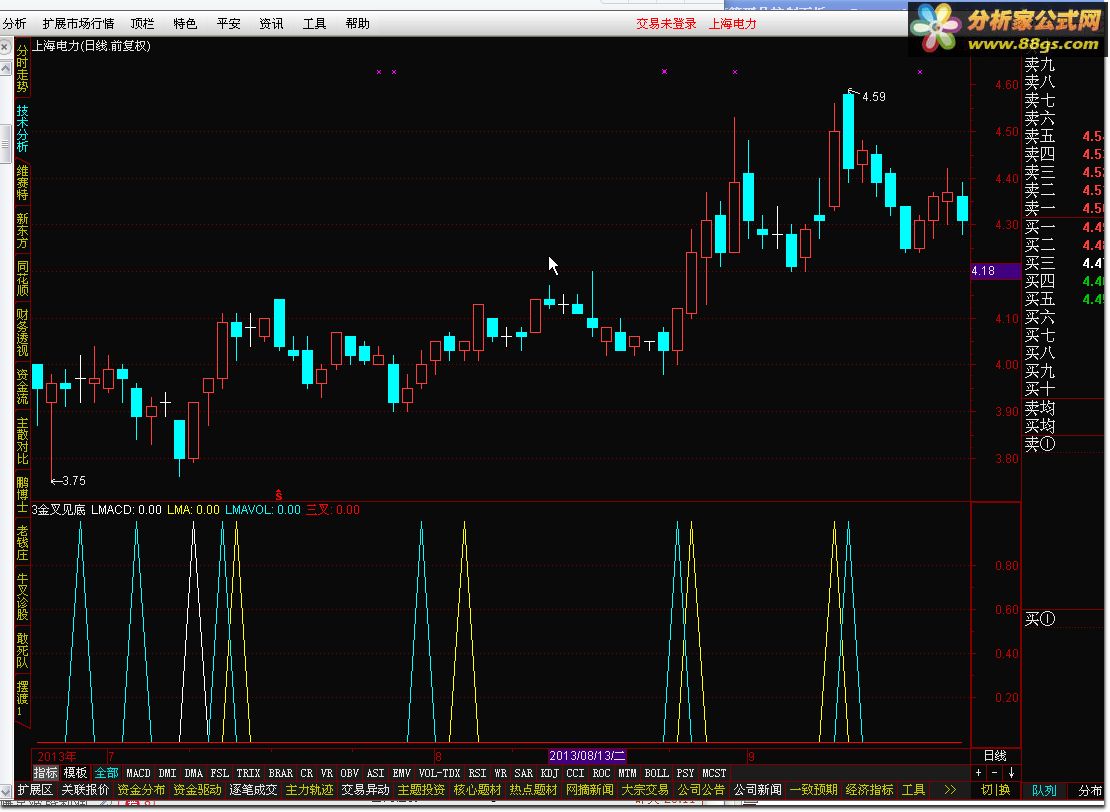Switch to 摆渡1 side tab
This screenshot has width=1110, height=812.
[23, 698]
